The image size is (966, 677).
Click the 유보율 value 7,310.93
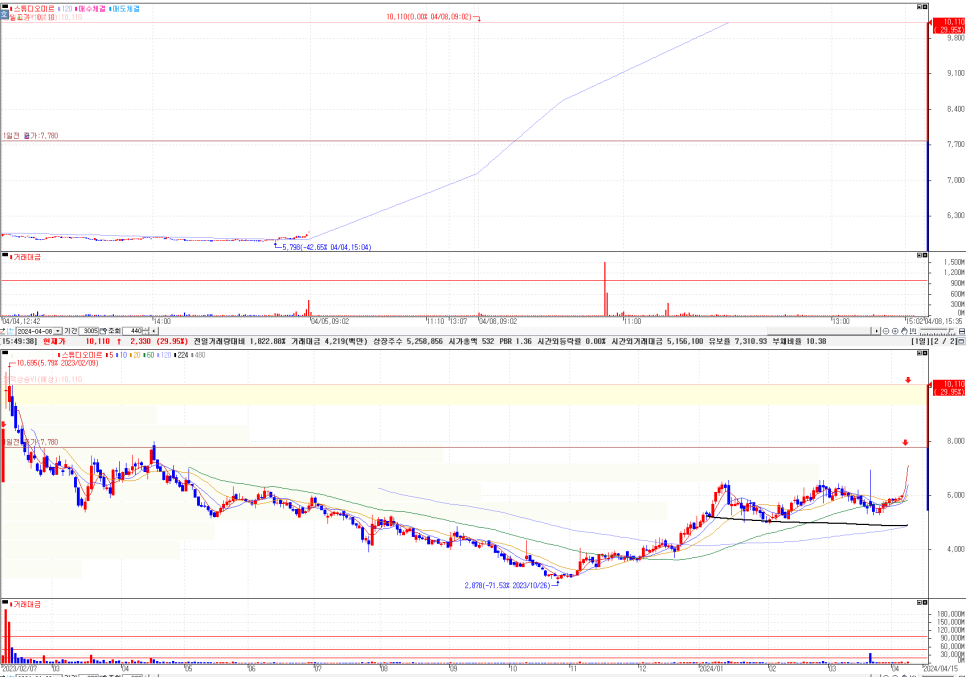[749, 341]
